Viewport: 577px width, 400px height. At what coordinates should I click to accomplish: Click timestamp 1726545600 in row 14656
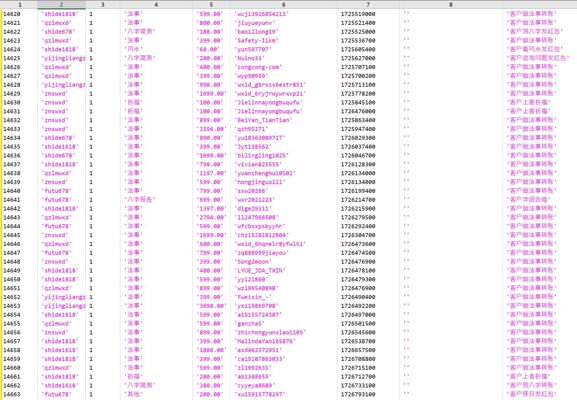358,332
